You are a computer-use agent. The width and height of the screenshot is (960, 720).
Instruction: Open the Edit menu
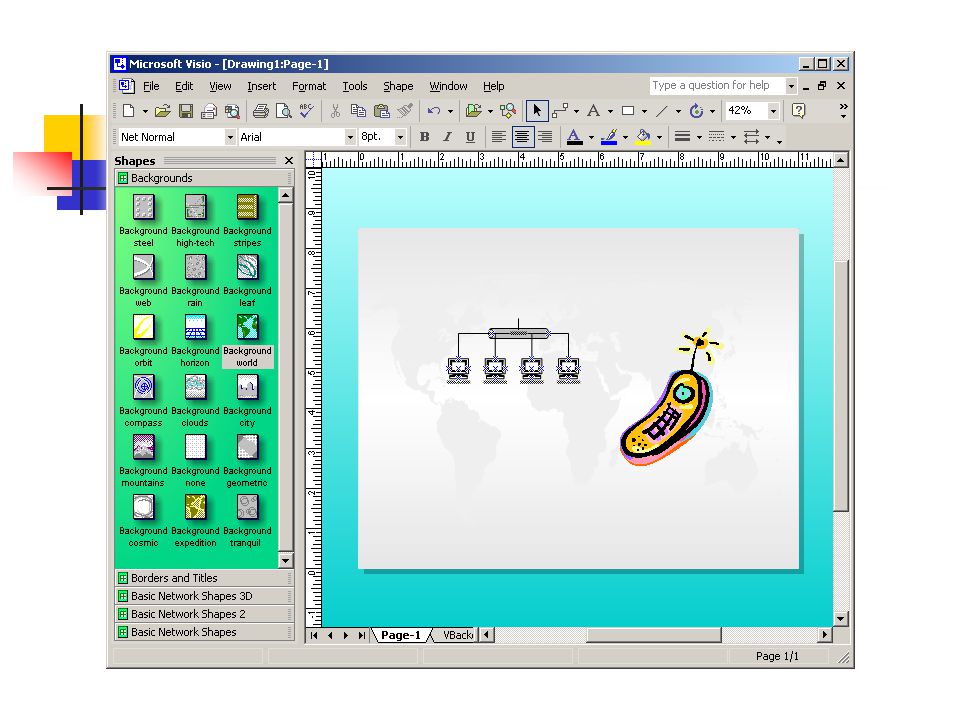[184, 86]
